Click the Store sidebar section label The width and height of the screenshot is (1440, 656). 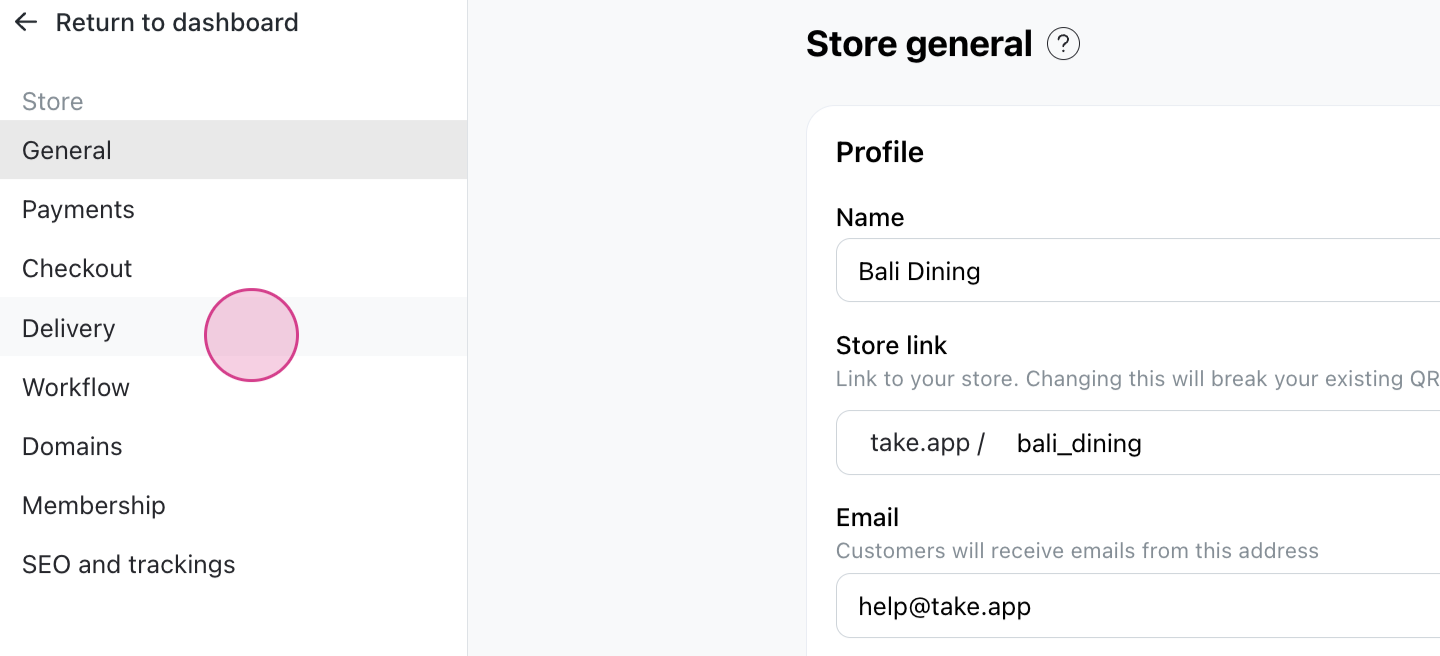(53, 101)
